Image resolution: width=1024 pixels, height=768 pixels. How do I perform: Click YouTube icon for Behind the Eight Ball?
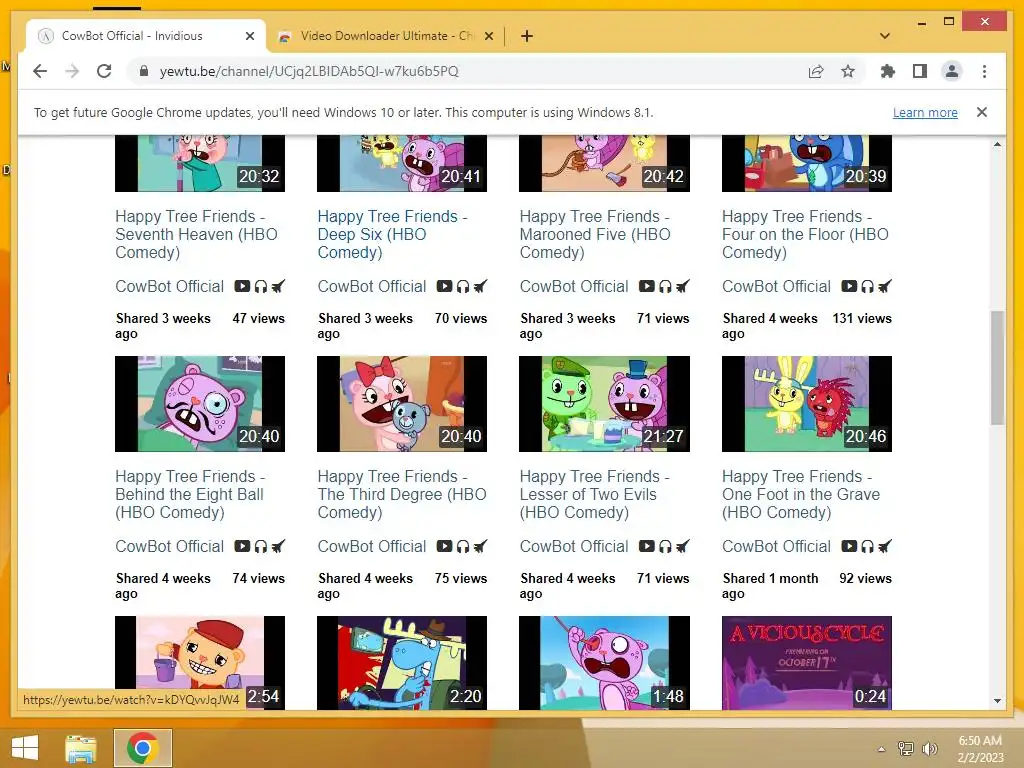[x=242, y=546]
